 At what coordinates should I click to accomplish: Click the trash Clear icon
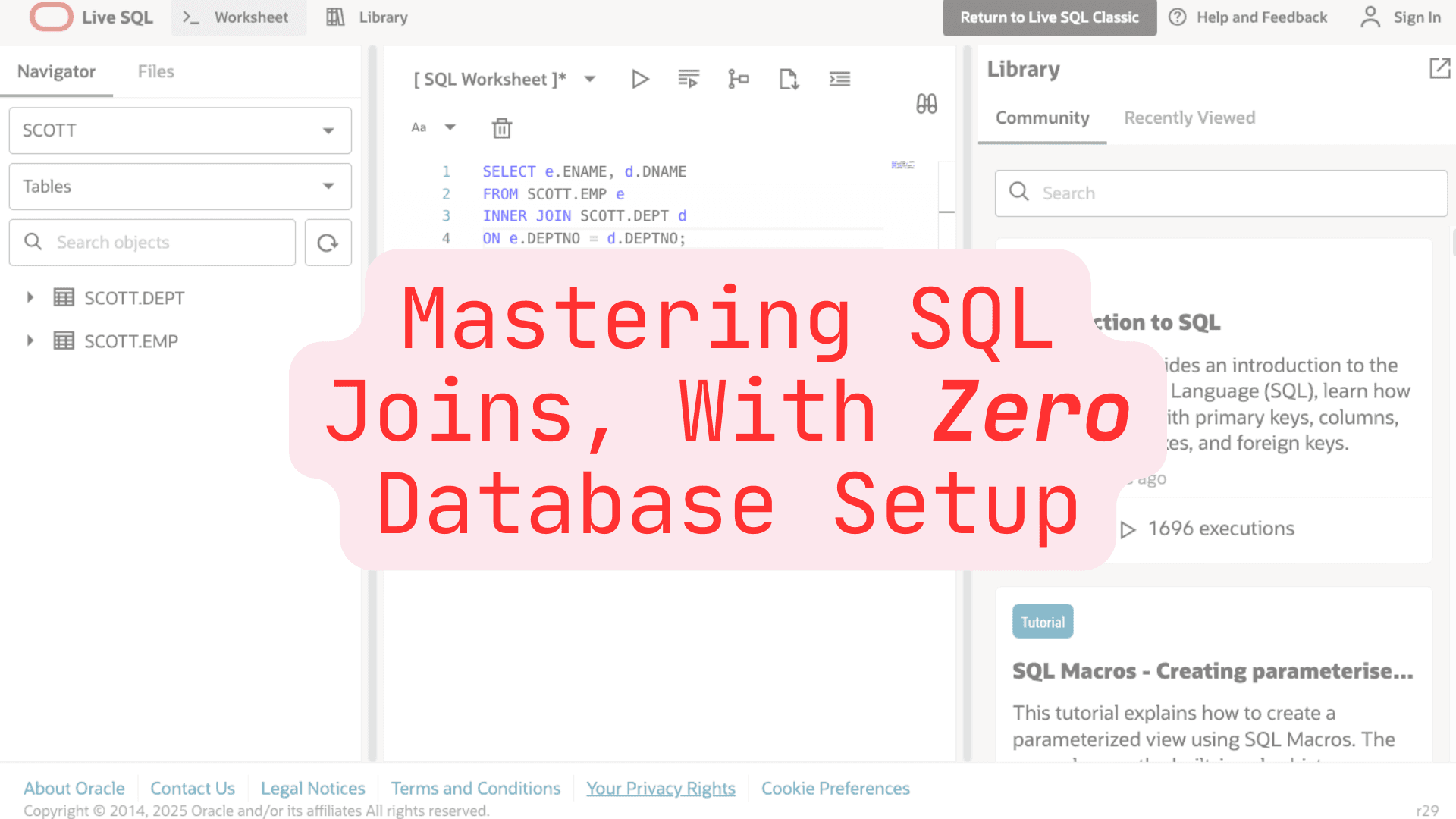point(502,128)
